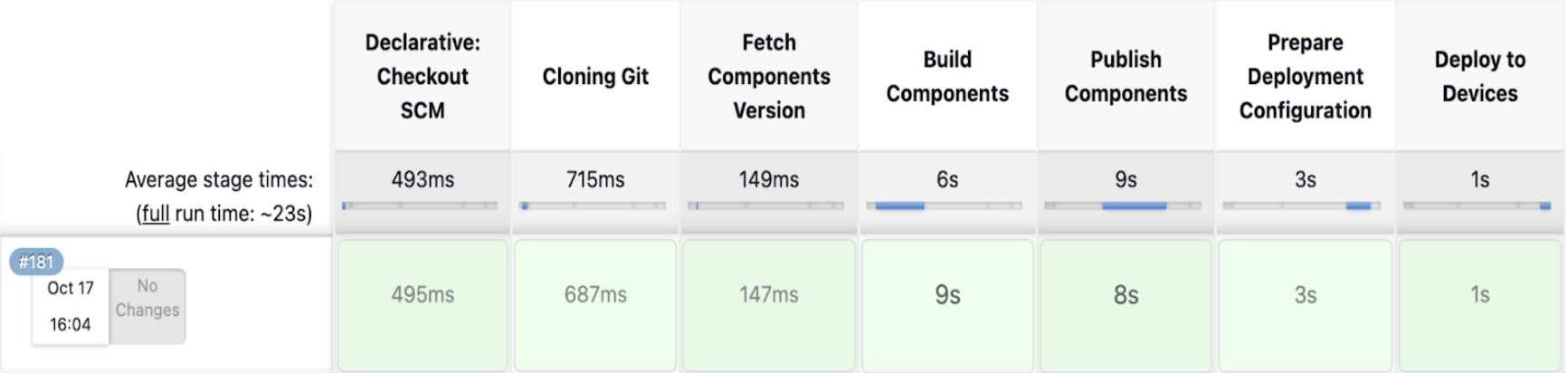Click the 'full' run time link
The width and height of the screenshot is (1568, 373).
(x=155, y=214)
